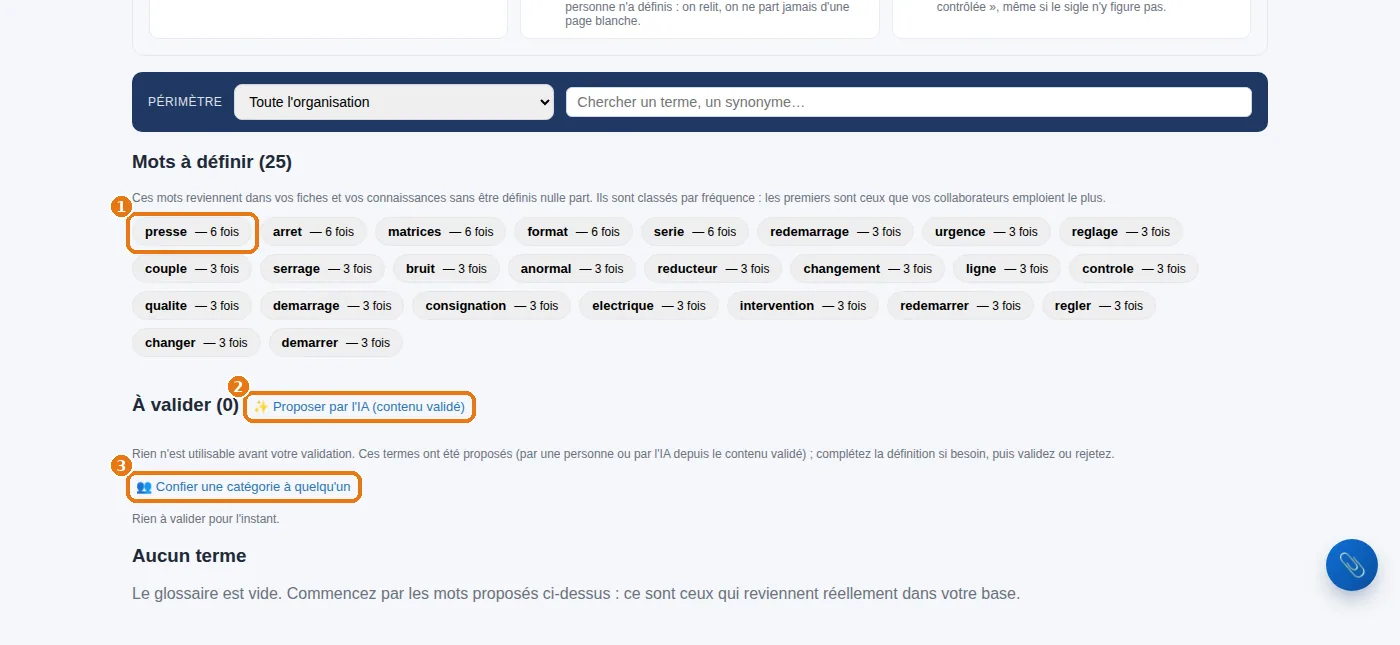Screen dimensions: 1400x645
Task: Click the 'redemarrer' word chip
Action: [x=961, y=306]
